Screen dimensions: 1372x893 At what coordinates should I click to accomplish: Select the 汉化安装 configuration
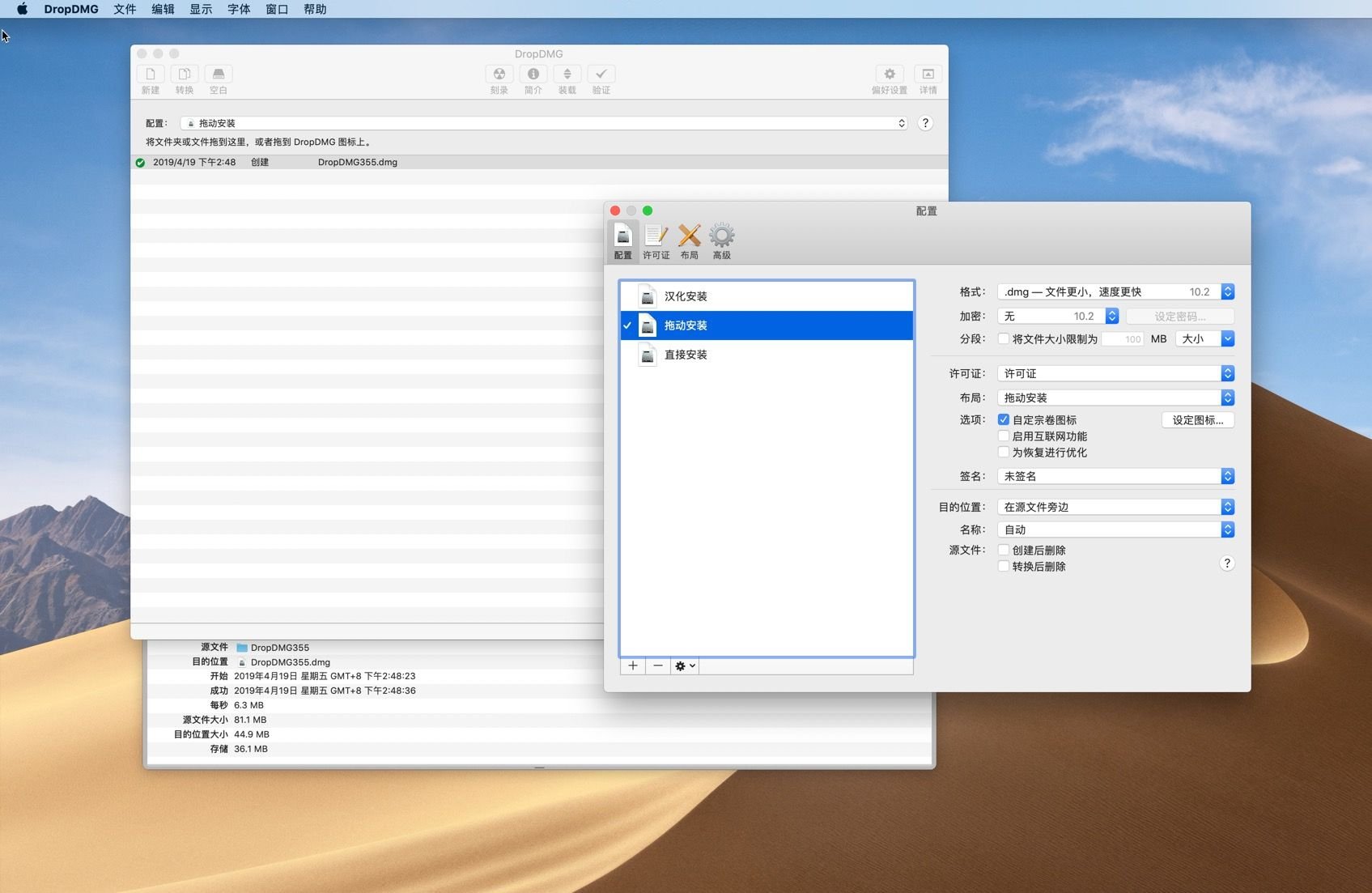[767, 296]
